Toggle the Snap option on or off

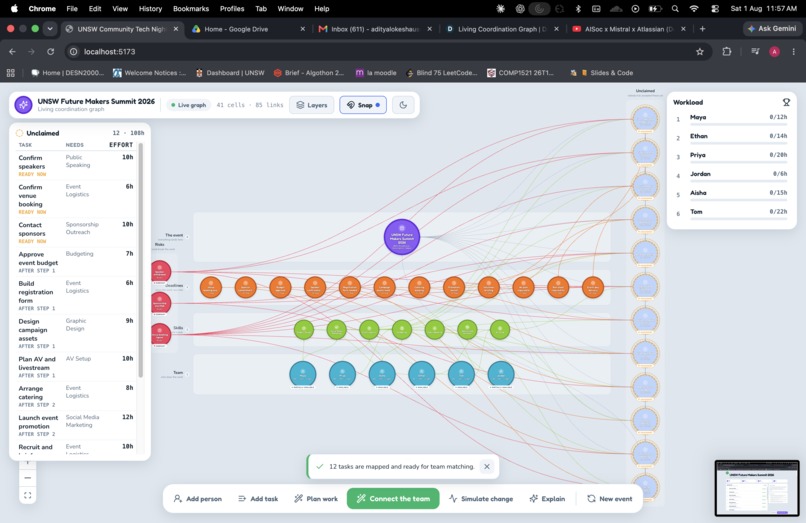pos(363,105)
